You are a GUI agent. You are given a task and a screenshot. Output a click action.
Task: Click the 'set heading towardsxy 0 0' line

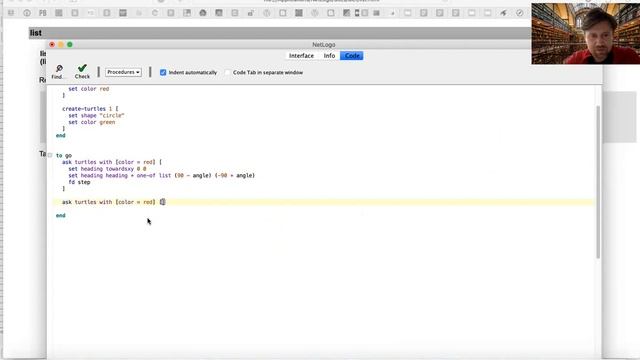tap(107, 169)
